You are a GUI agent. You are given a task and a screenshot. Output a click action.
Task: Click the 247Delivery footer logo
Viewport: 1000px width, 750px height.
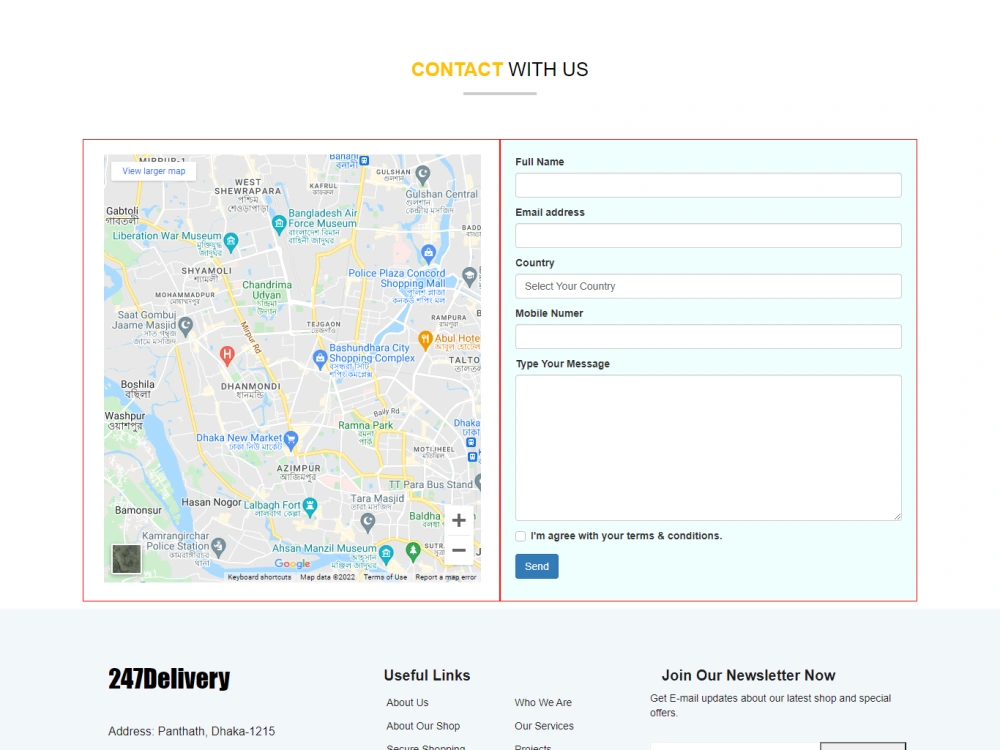point(169,679)
